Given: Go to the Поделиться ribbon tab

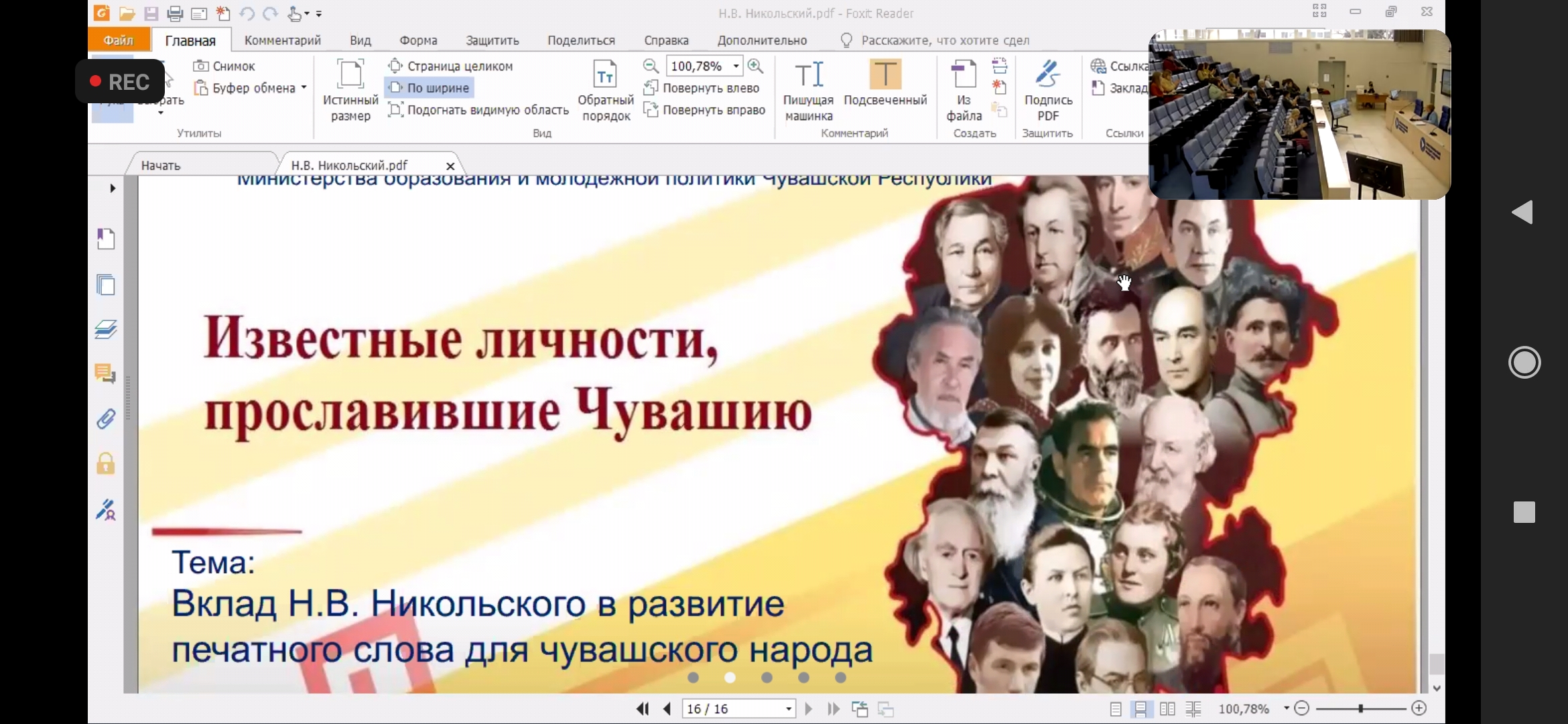Looking at the screenshot, I should tap(581, 40).
